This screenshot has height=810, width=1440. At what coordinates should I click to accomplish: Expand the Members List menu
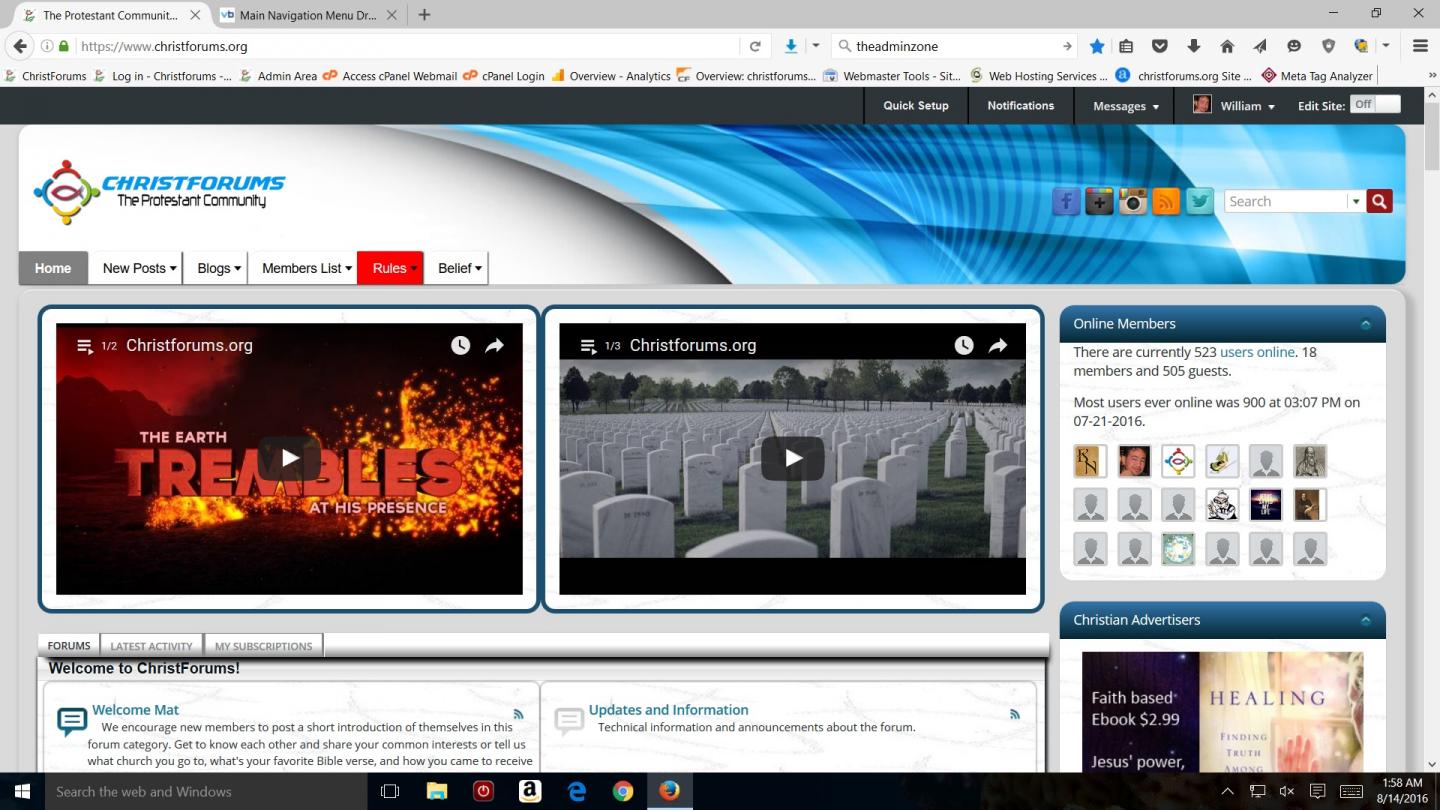click(306, 268)
